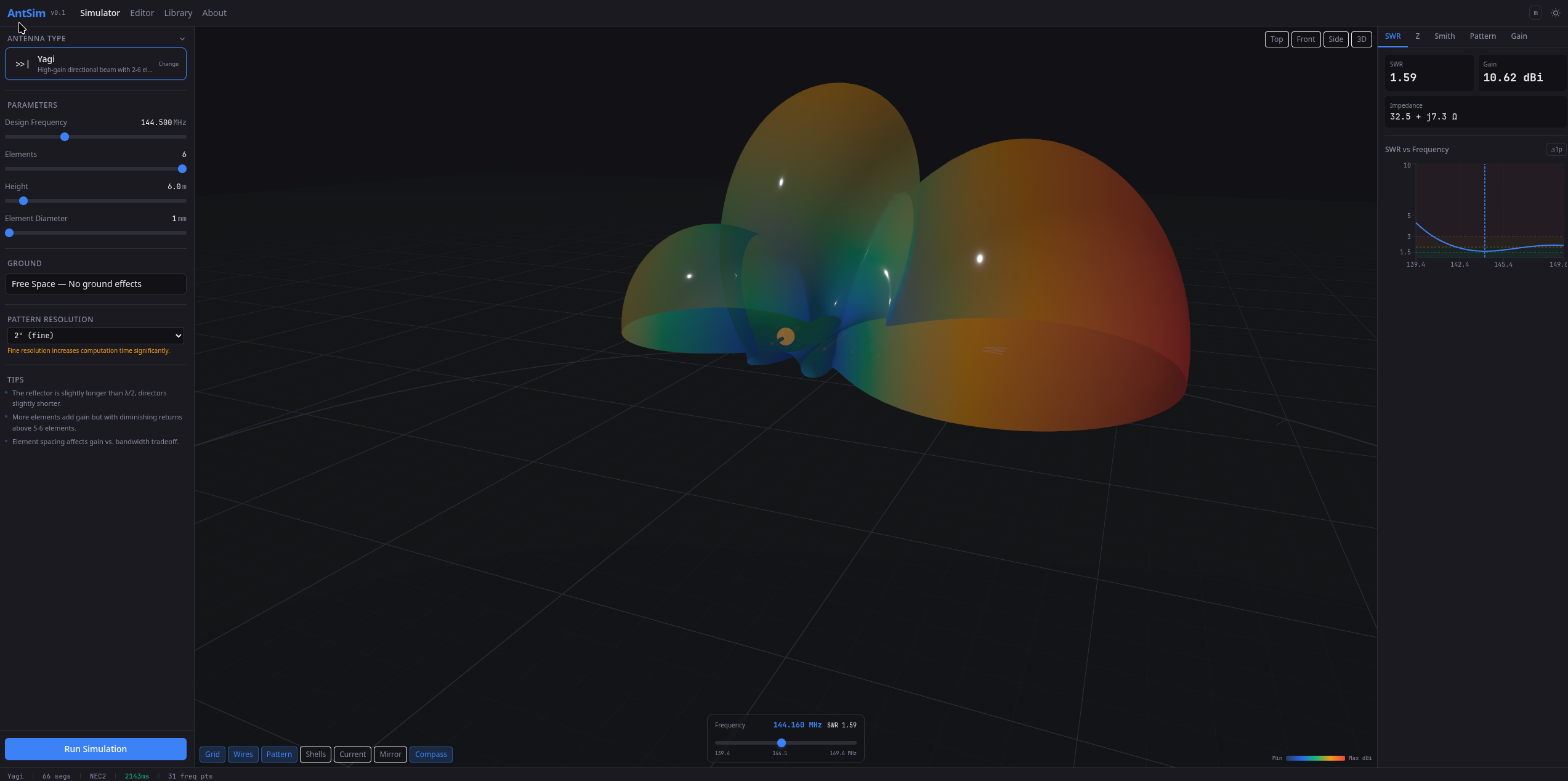The height and width of the screenshot is (781, 1568).
Task: Open the Pattern Resolution dropdown
Action: click(x=95, y=335)
